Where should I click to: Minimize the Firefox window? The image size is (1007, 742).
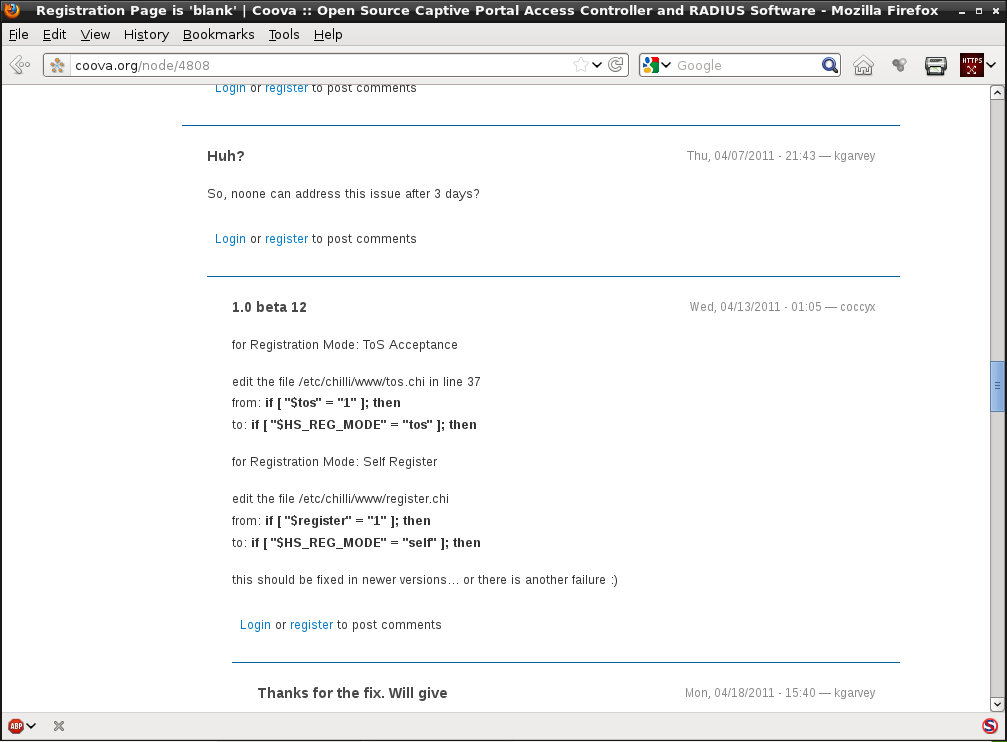[x=962, y=11]
